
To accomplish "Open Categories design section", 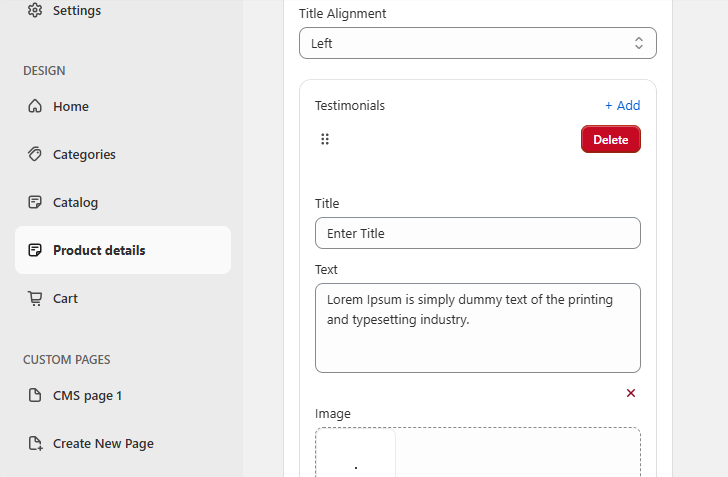I will pyautogui.click(x=123, y=154).
